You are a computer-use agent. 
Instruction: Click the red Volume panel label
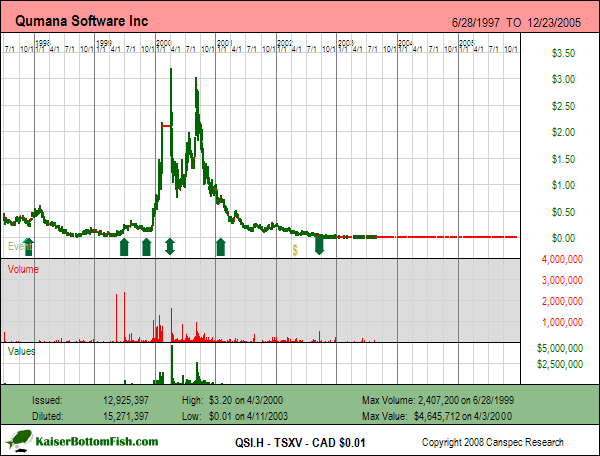23,269
